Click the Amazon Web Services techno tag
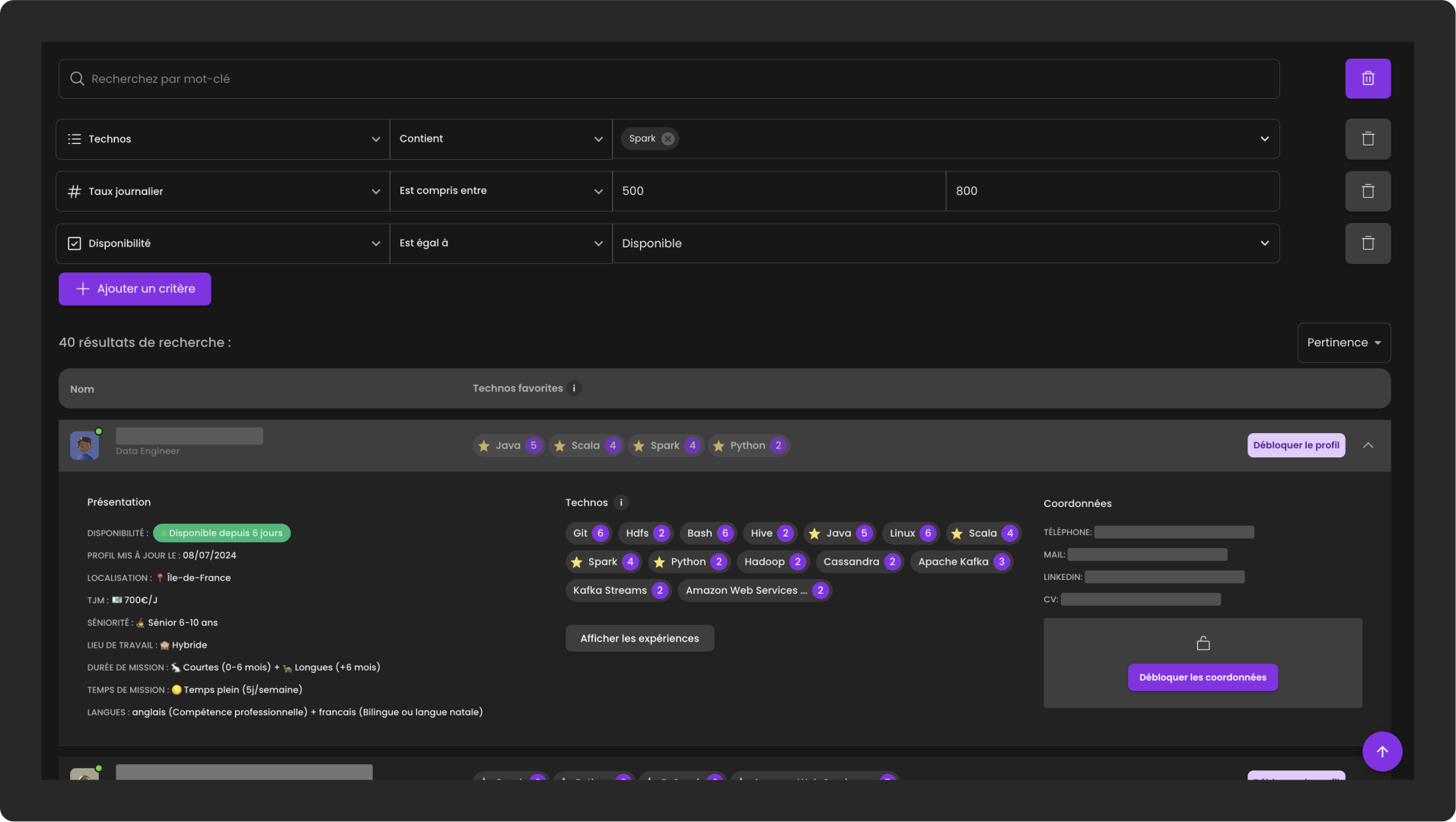Viewport: 1456px width, 822px height. pos(754,591)
